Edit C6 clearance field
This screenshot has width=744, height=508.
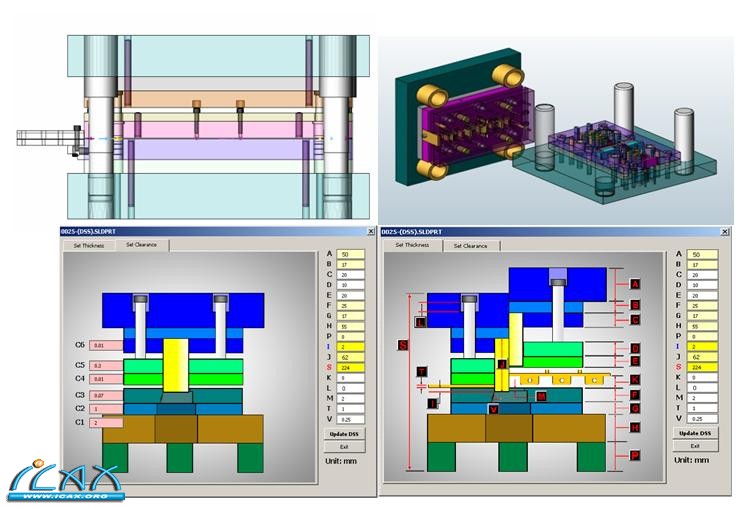point(106,345)
